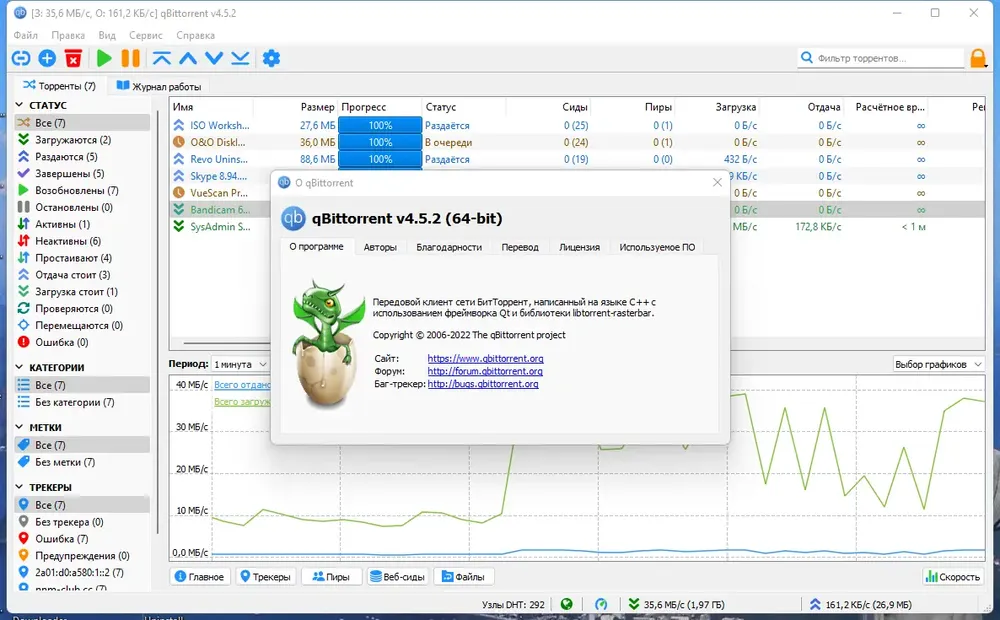Click the orange pause icon in toolbar
The height and width of the screenshot is (620, 1000).
click(131, 59)
